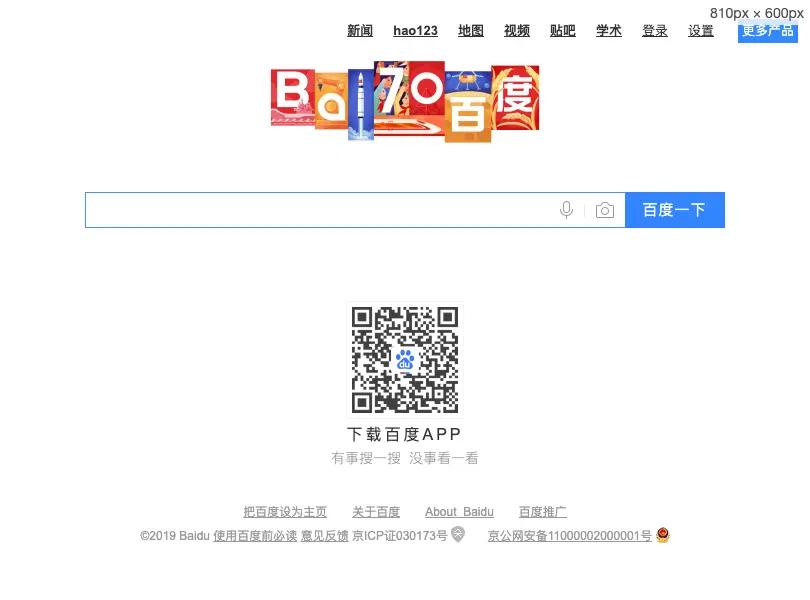This screenshot has width=810, height=600.
Task: Expand 更多产品 more products
Action: (x=768, y=31)
